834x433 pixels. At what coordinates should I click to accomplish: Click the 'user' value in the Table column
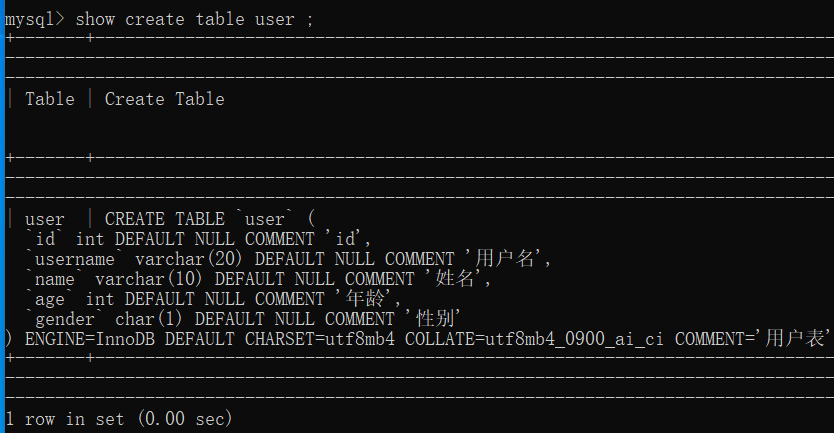[44, 219]
